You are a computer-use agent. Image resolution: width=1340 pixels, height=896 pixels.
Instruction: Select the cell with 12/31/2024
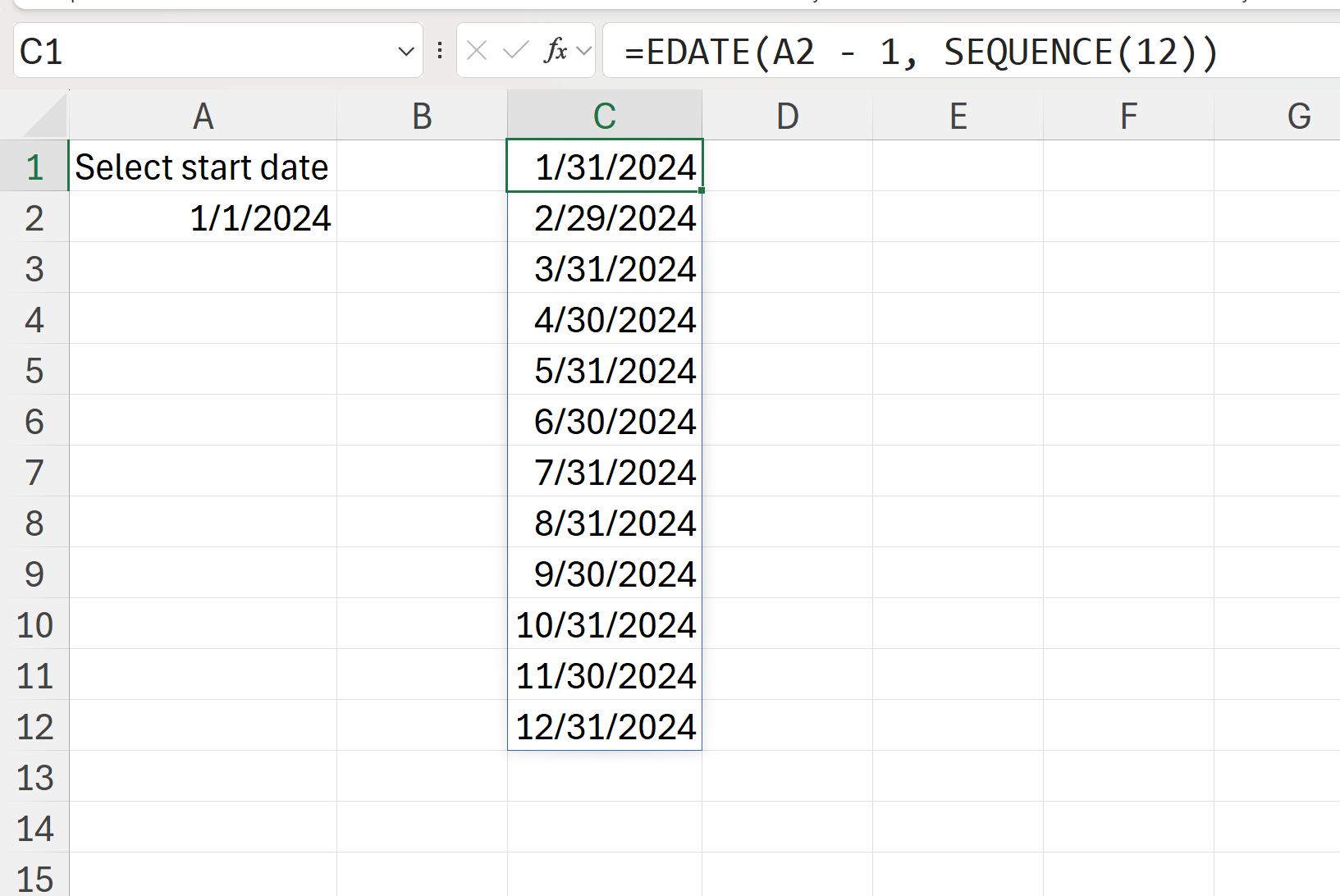(x=605, y=727)
